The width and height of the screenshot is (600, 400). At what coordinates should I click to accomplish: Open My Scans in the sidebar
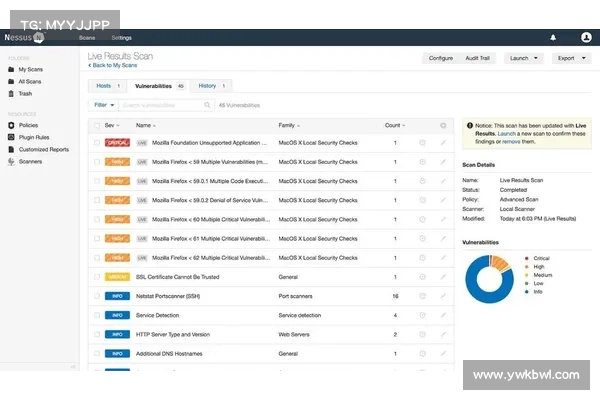click(x=31, y=69)
